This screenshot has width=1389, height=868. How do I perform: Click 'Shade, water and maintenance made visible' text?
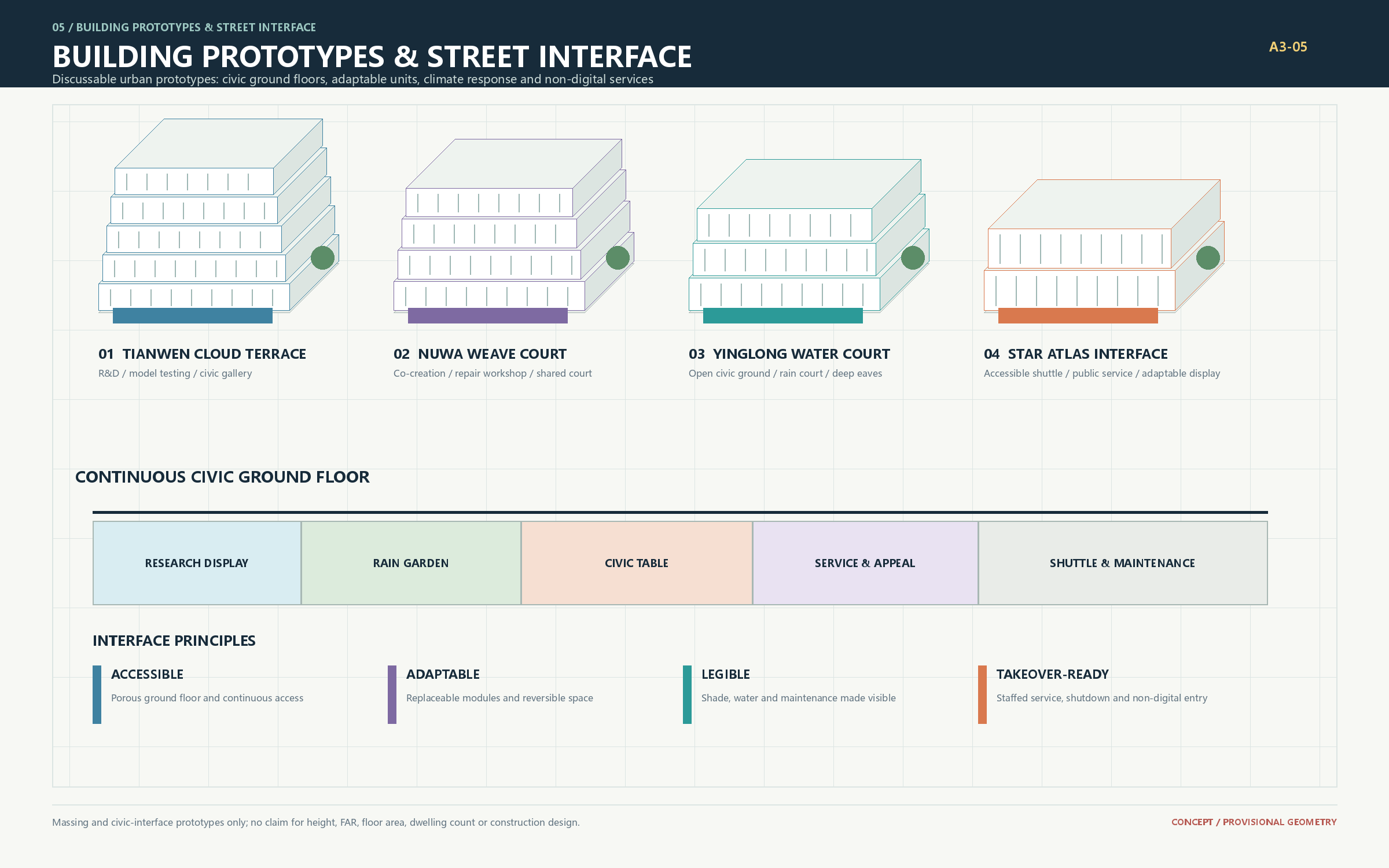[799, 698]
